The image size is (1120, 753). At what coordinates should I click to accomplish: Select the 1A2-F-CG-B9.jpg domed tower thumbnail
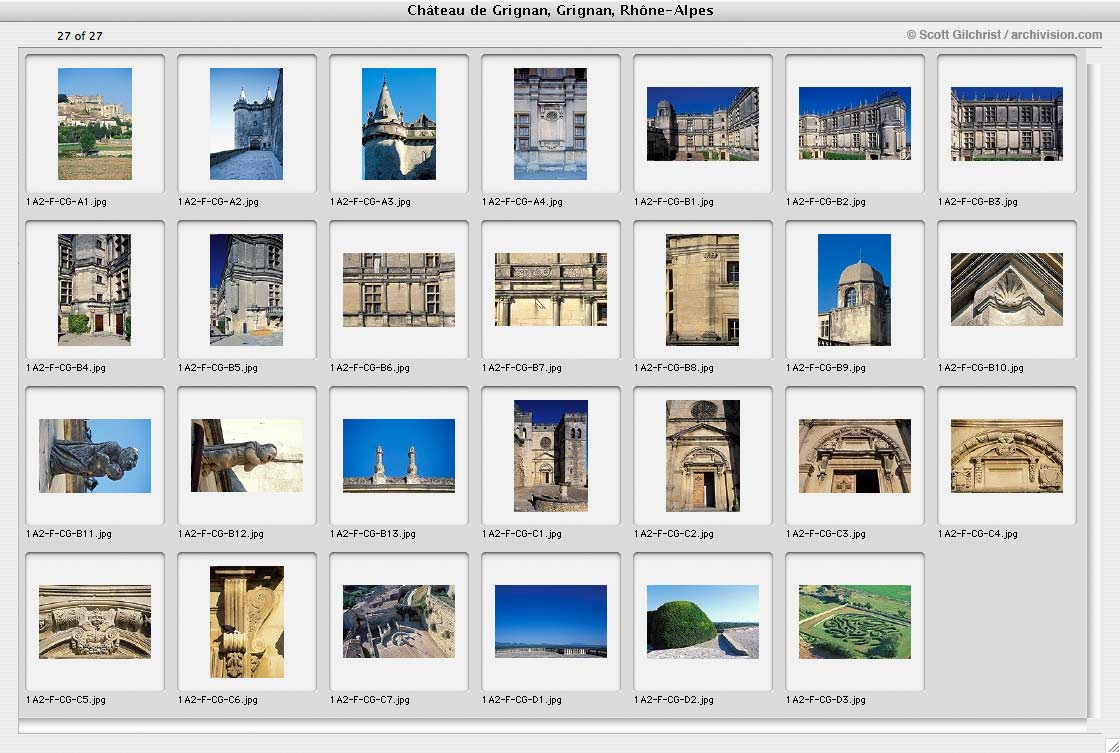pos(855,290)
